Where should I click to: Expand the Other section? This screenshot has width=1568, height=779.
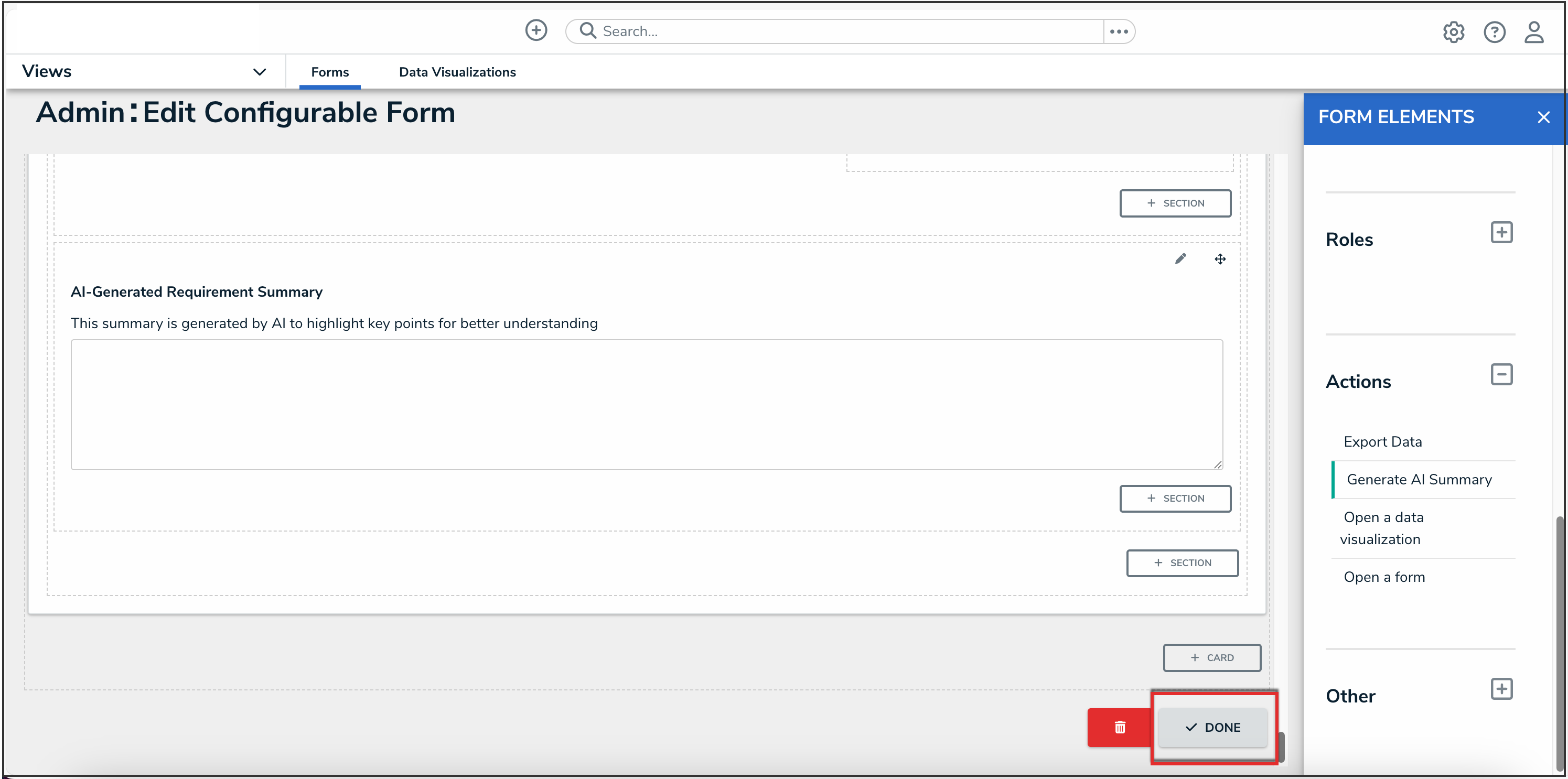click(x=1501, y=689)
